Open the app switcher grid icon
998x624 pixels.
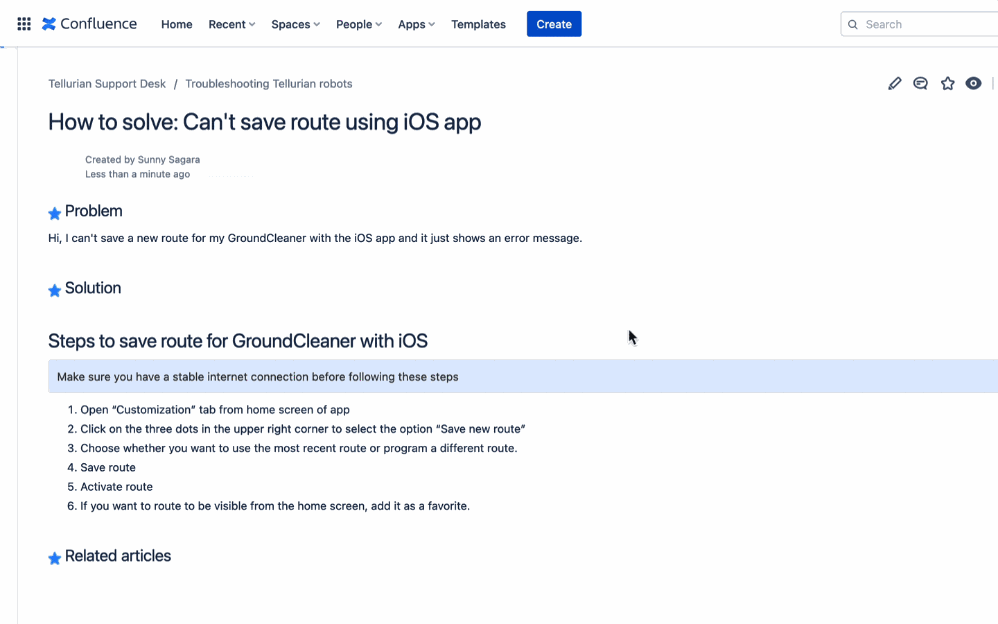click(24, 24)
